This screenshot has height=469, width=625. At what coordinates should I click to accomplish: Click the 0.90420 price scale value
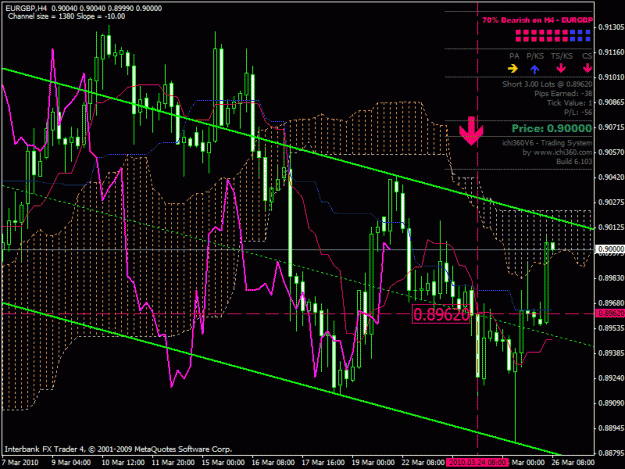(611, 177)
